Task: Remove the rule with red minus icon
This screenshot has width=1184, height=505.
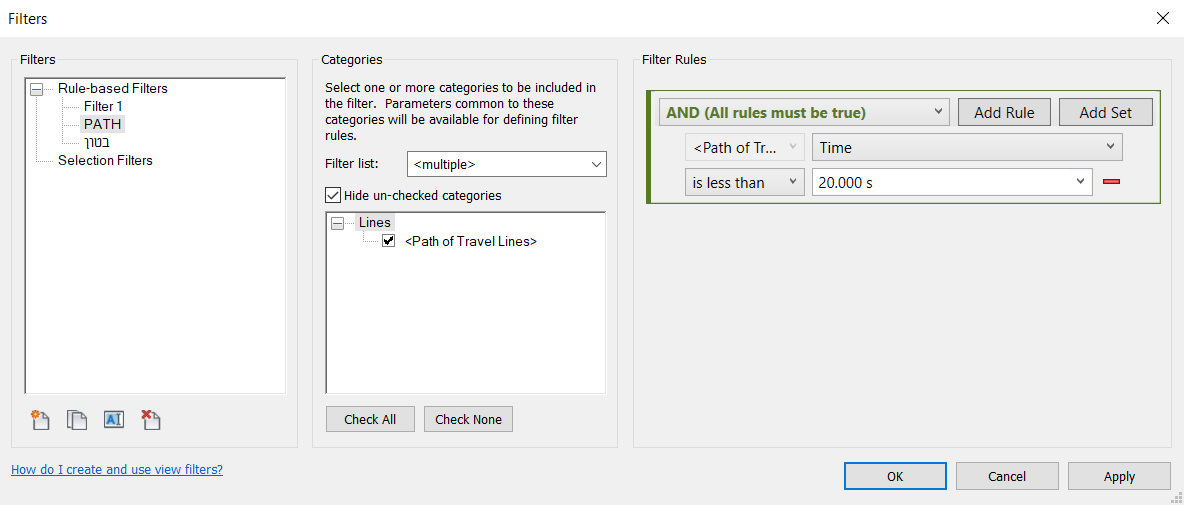Action: click(1112, 182)
